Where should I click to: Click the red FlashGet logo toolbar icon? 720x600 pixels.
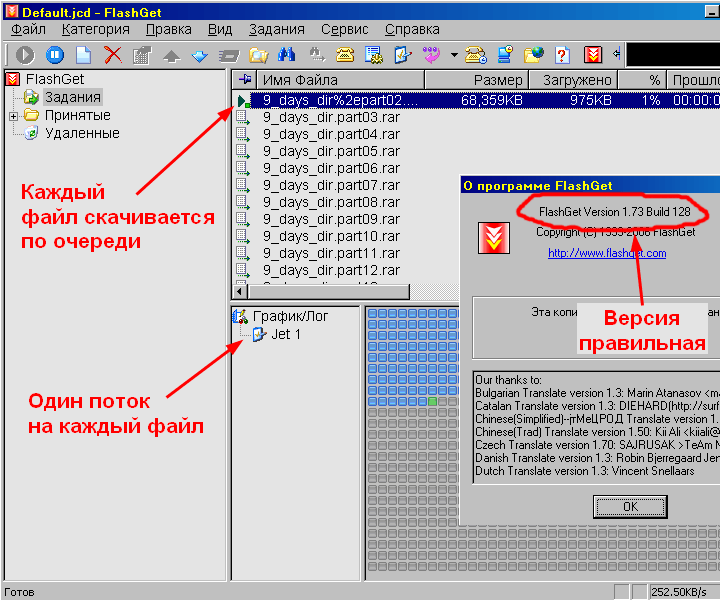[x=593, y=55]
